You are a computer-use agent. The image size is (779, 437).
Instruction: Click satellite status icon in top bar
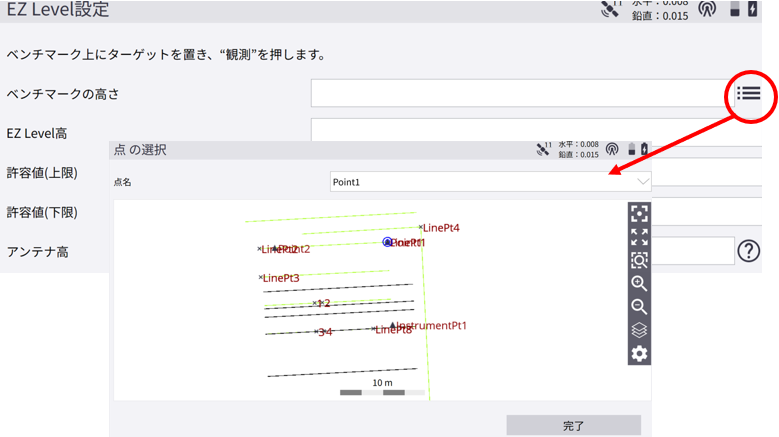click(610, 9)
